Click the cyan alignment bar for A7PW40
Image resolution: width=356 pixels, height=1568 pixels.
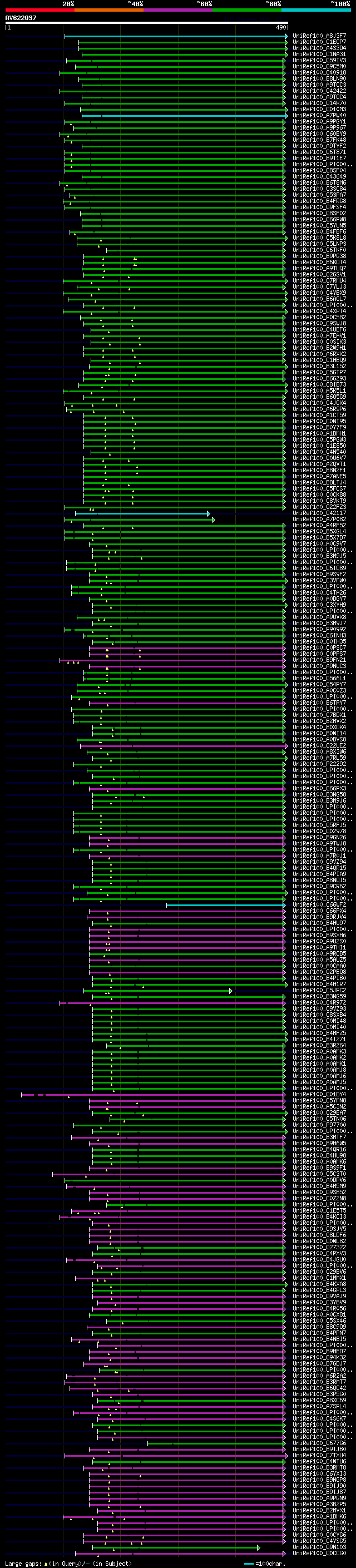(184, 116)
